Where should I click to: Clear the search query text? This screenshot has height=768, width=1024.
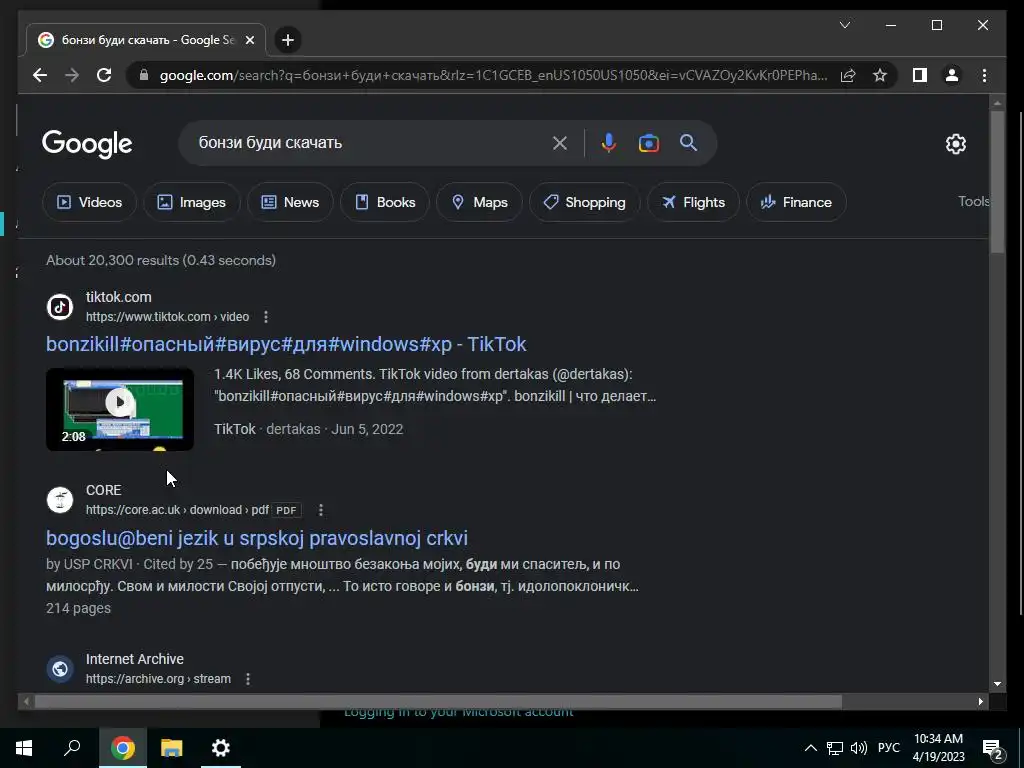560,143
